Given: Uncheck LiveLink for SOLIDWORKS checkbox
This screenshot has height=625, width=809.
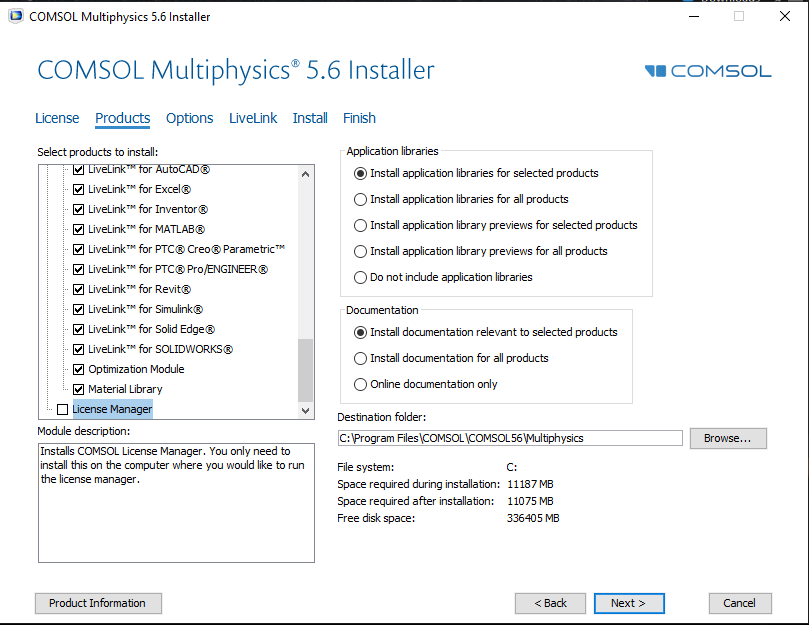Looking at the screenshot, I should 79,349.
